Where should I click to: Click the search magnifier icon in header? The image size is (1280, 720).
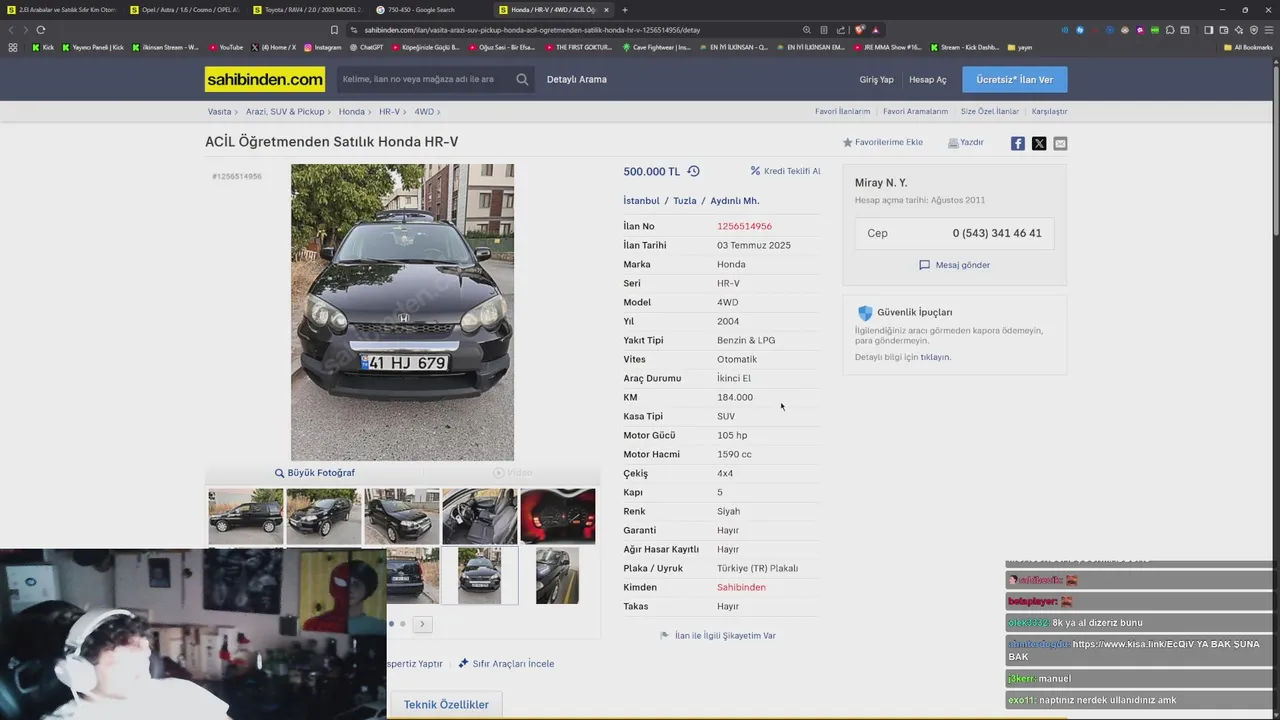point(522,79)
